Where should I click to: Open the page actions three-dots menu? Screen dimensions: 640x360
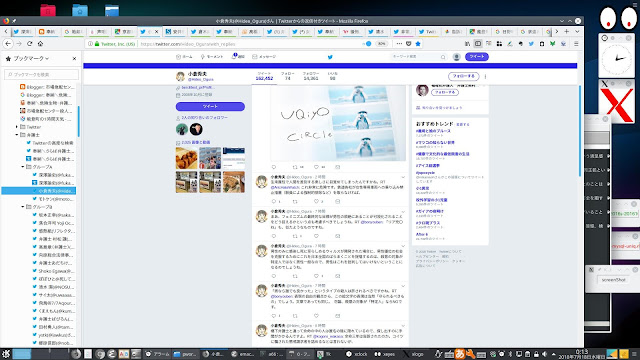pos(399,44)
